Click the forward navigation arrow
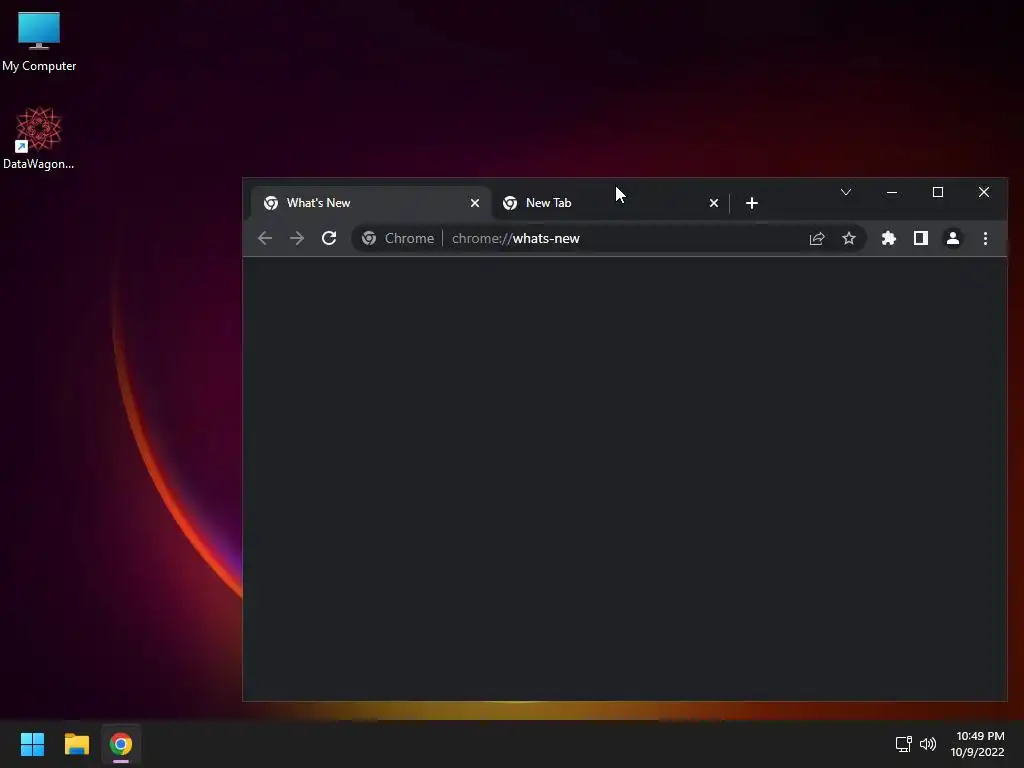Viewport: 1024px width, 768px height. tap(296, 238)
